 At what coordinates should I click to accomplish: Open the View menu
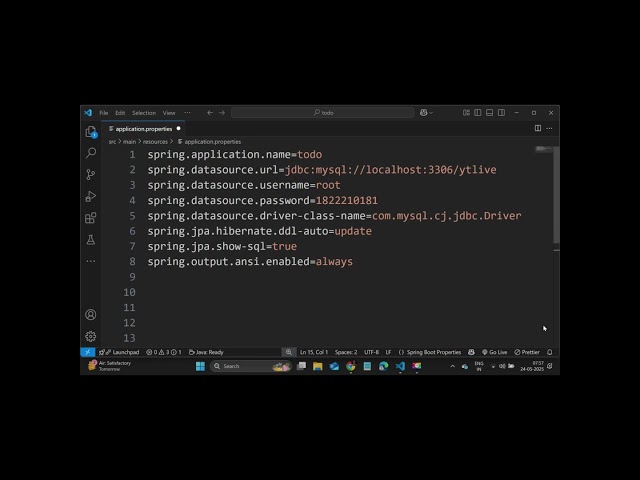[169, 113]
